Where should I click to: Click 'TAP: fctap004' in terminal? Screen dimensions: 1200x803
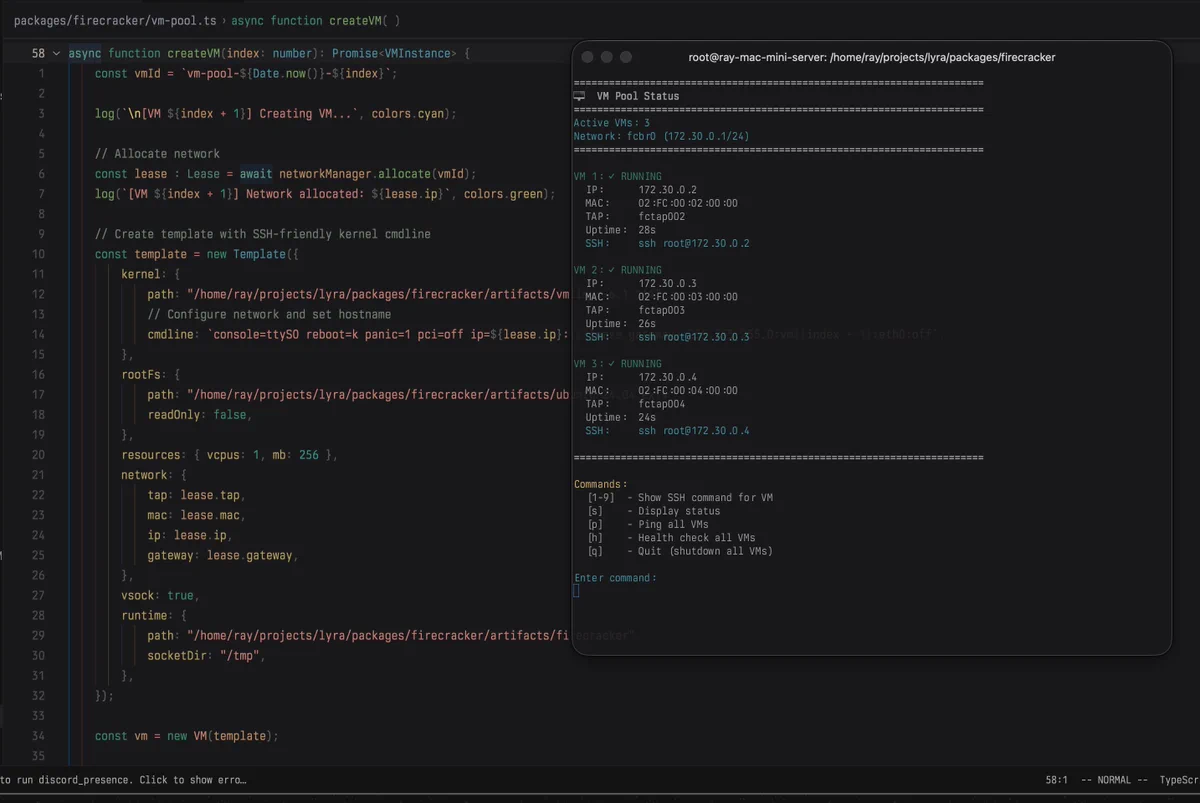(x=635, y=405)
